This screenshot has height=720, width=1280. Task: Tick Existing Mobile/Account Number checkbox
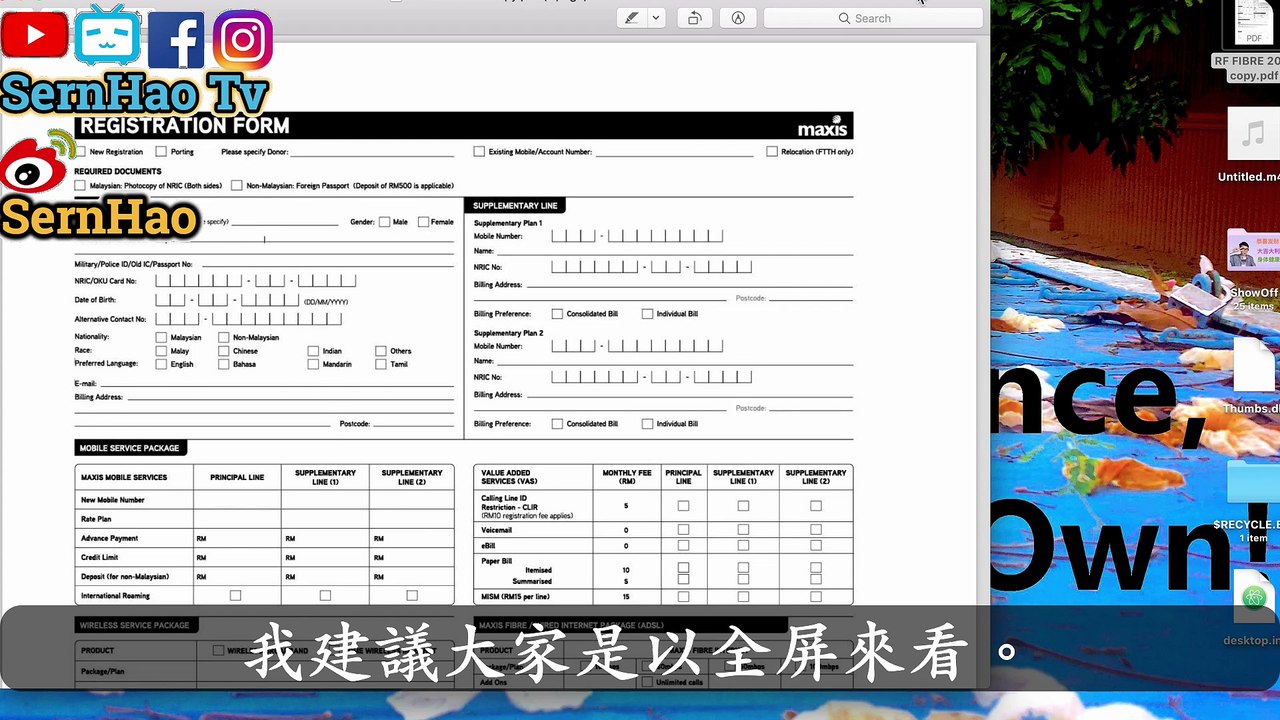point(479,152)
